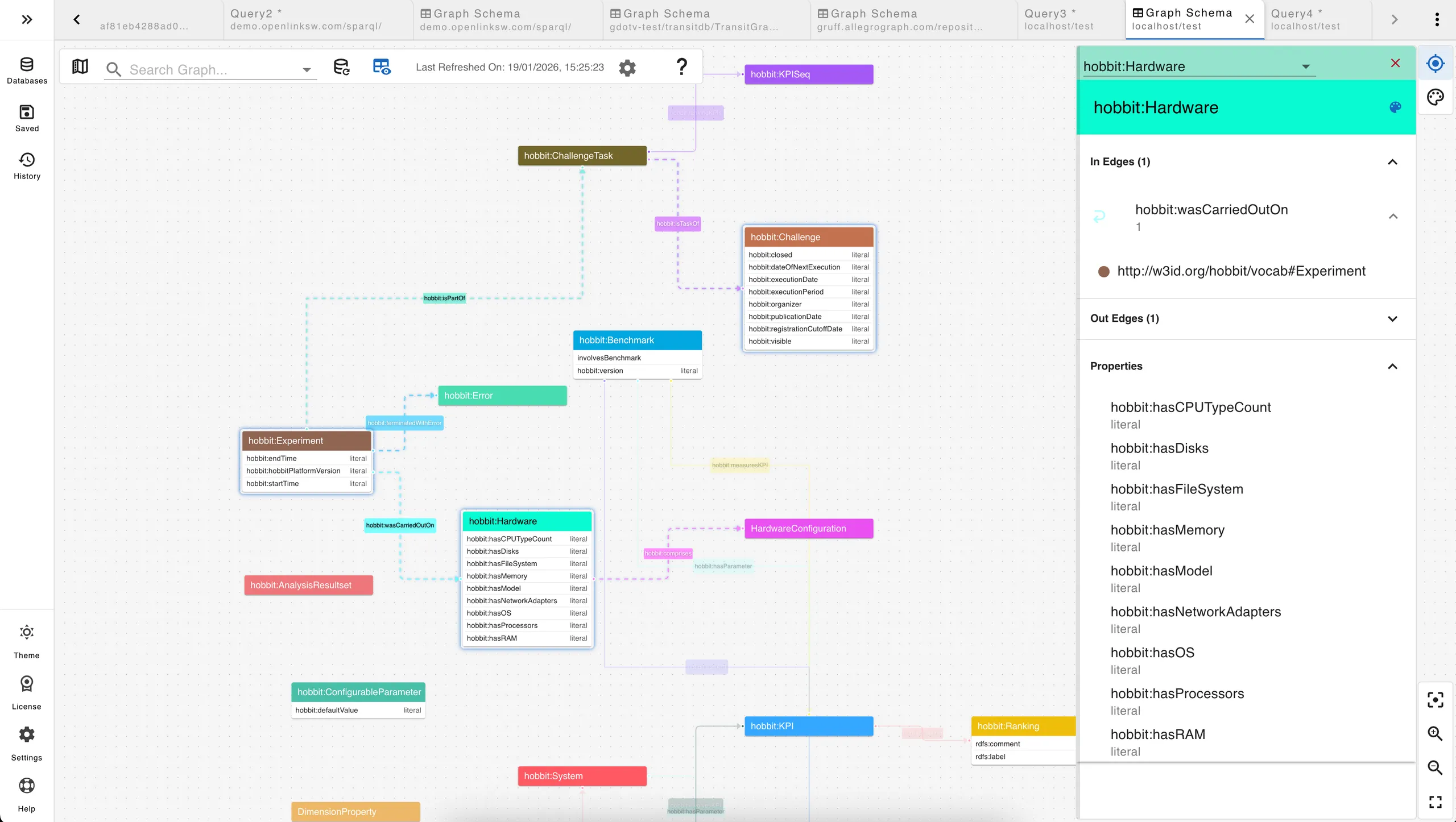
Task: Expand the sidebar with double-chevron icon
Action: click(x=27, y=20)
